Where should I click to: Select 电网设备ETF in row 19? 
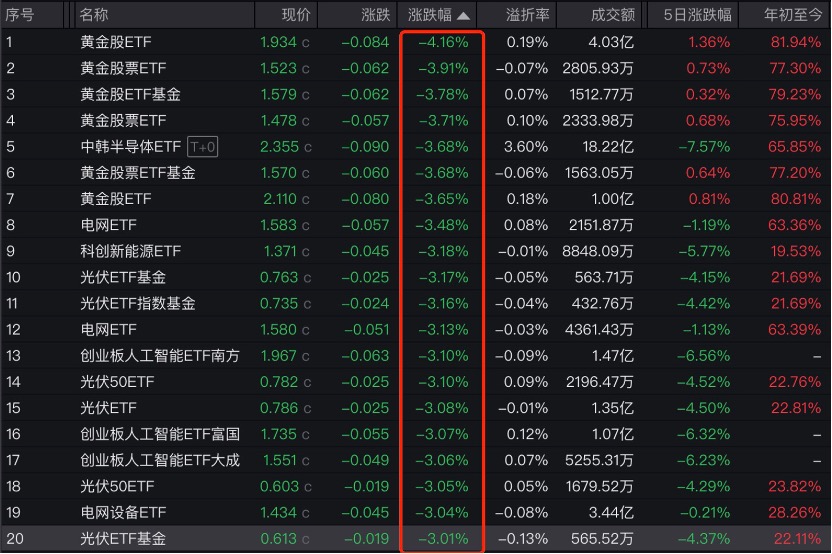coord(124,513)
